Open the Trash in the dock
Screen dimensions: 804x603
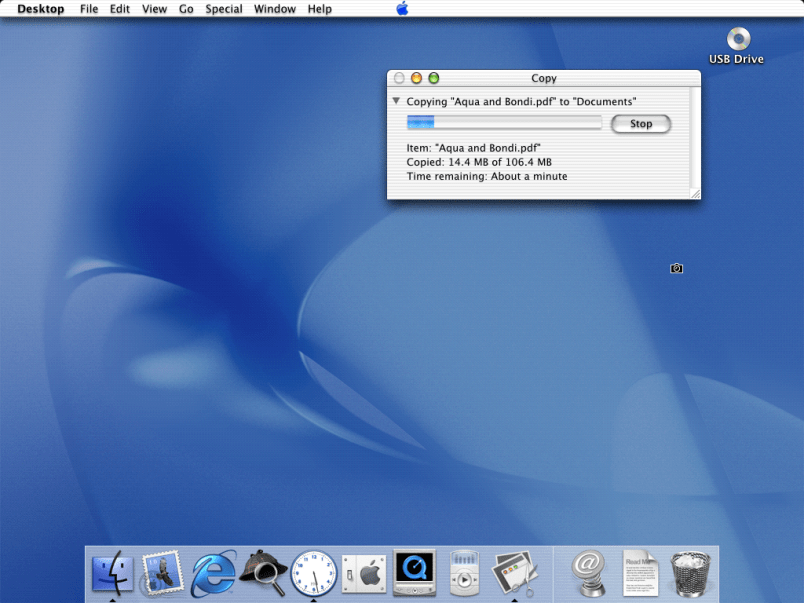(690, 574)
